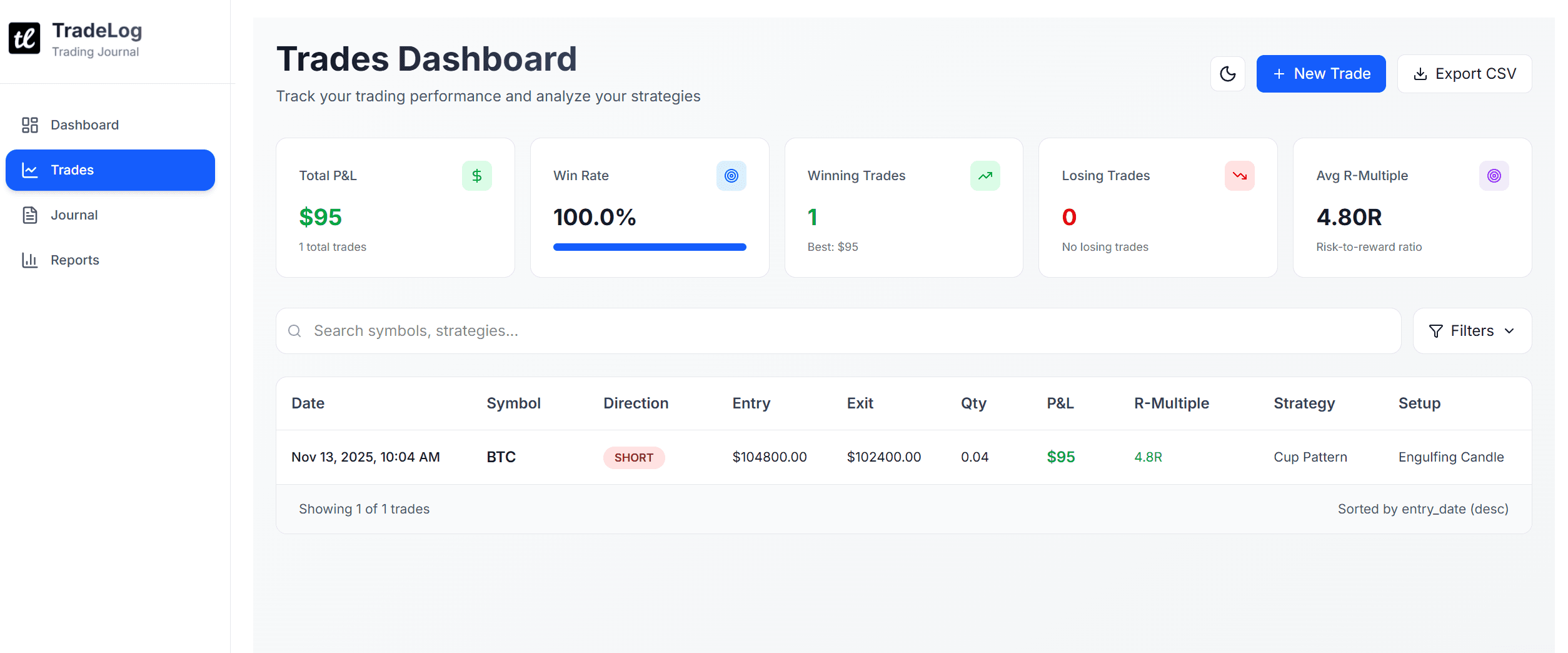
Task: Click the funnel icon inside Filters button
Action: pos(1437,330)
